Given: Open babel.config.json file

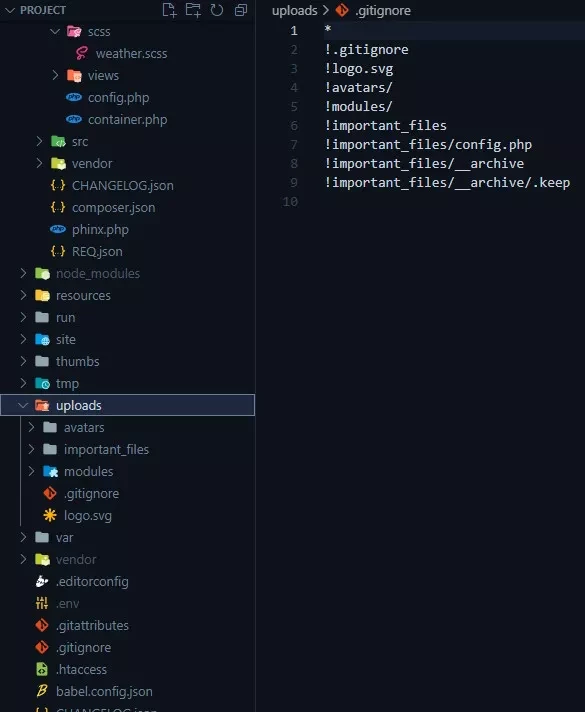Looking at the screenshot, I should [104, 691].
